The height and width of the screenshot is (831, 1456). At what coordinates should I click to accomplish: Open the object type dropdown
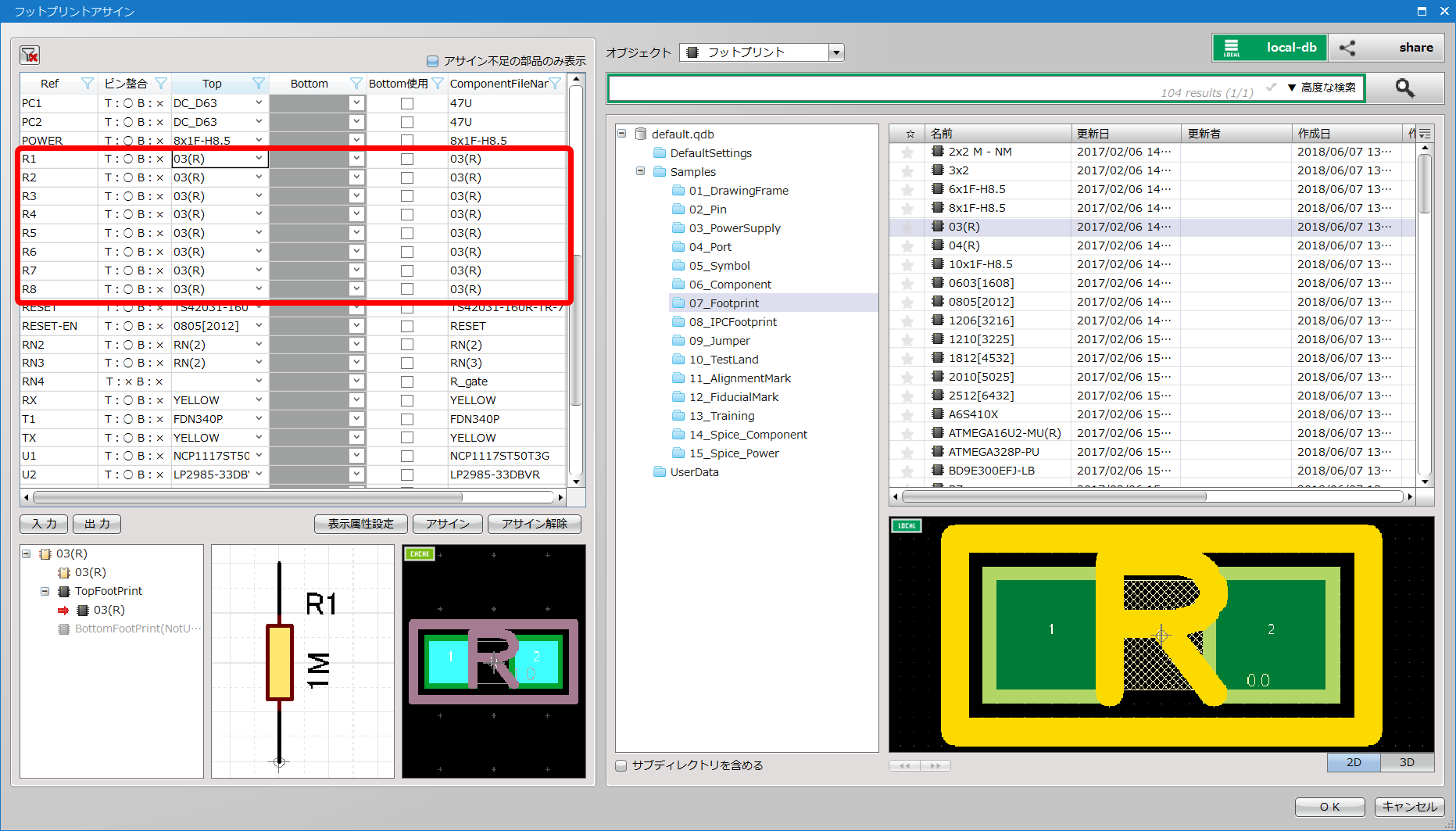click(x=836, y=52)
